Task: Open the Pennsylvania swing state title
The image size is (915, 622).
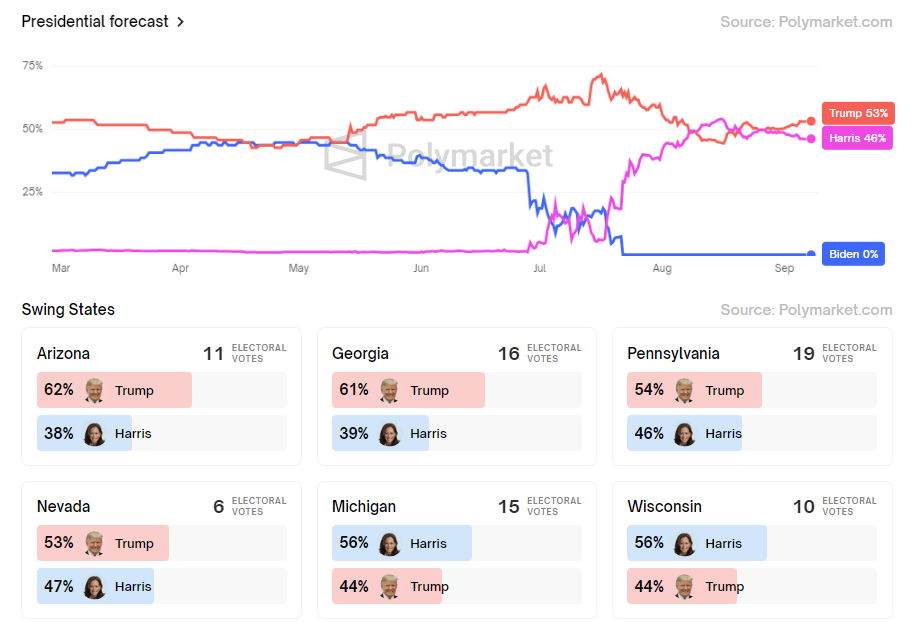Action: (673, 353)
